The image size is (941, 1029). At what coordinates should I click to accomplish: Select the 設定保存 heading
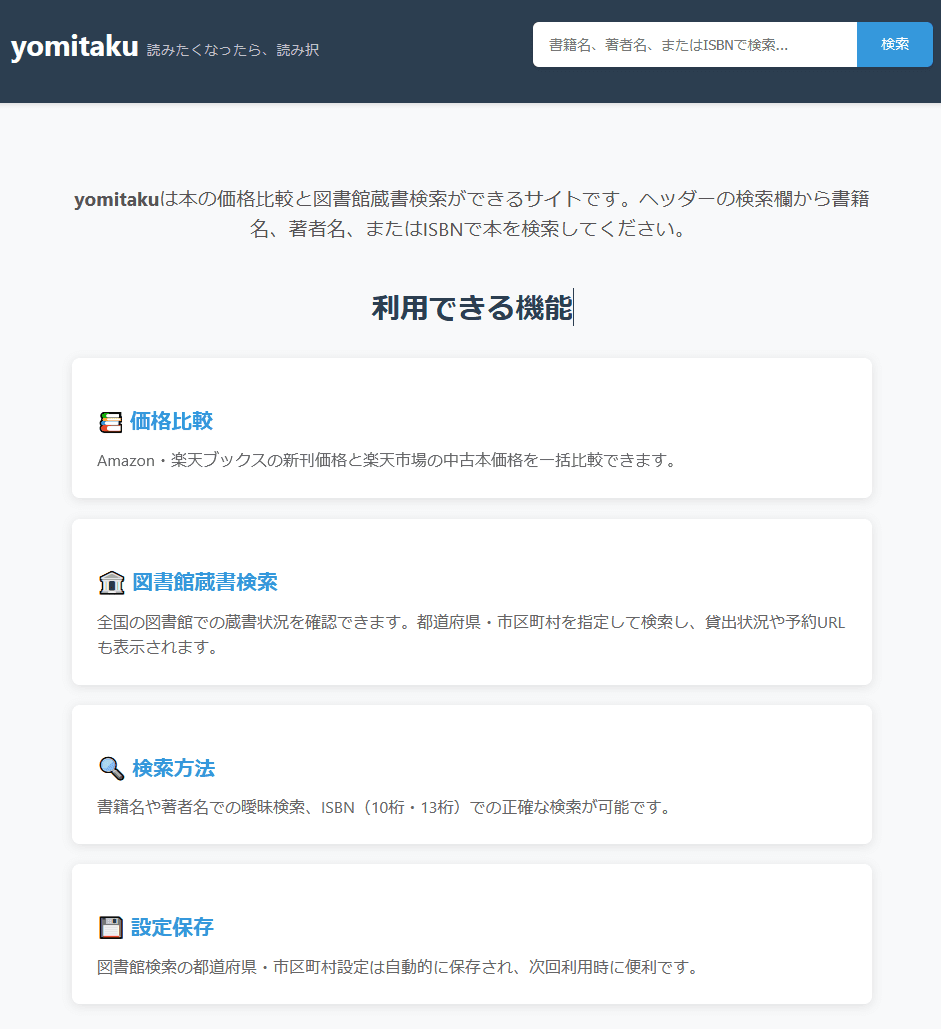(x=172, y=927)
